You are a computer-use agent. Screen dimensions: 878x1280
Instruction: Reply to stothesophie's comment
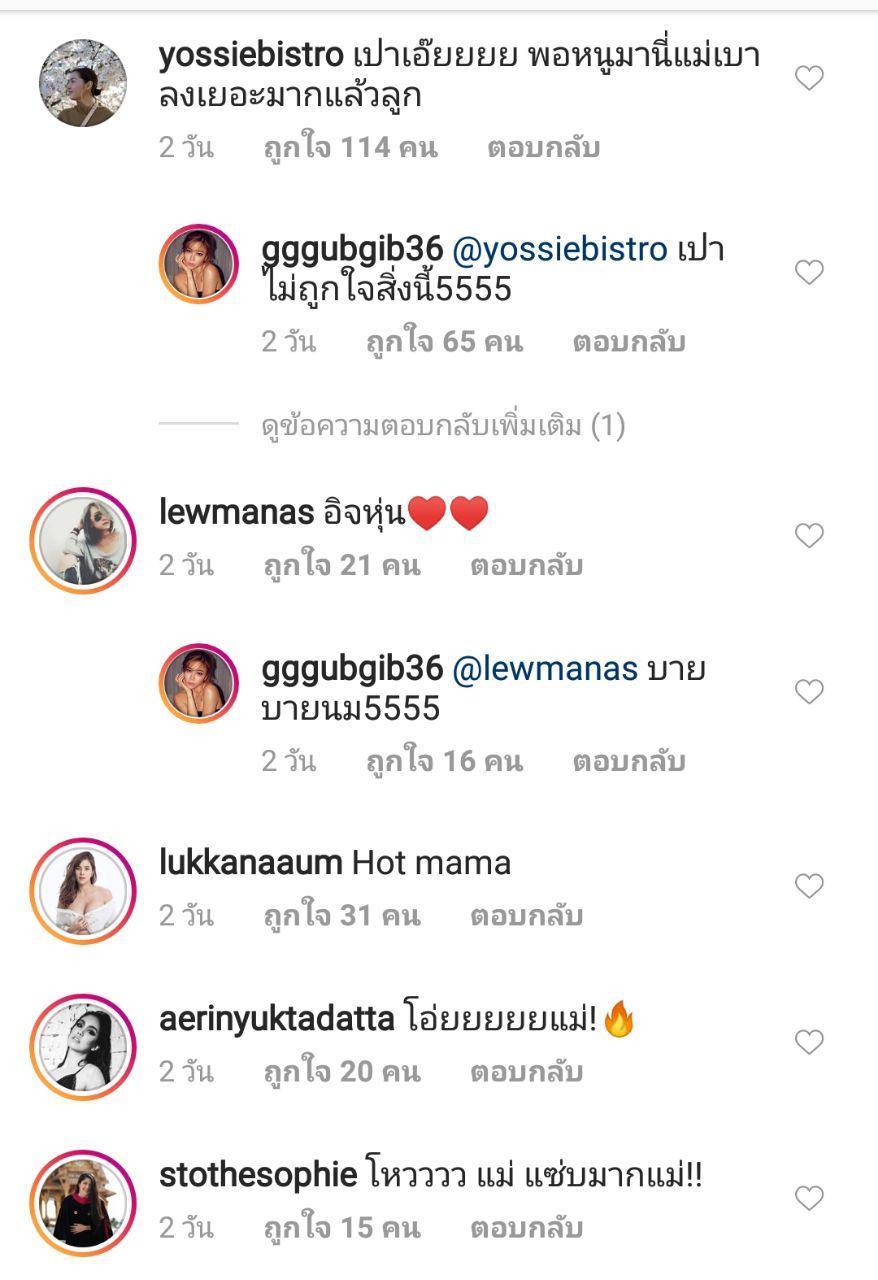[526, 1228]
